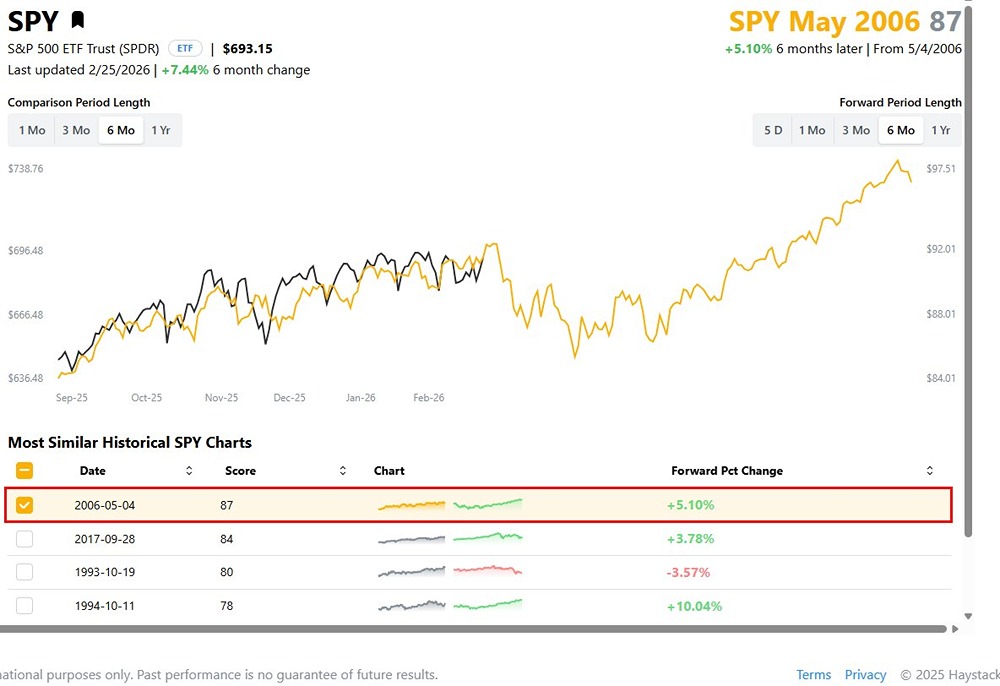The width and height of the screenshot is (1000, 686).
Task: Click the ETF badge beside SPDR
Action: [x=184, y=47]
